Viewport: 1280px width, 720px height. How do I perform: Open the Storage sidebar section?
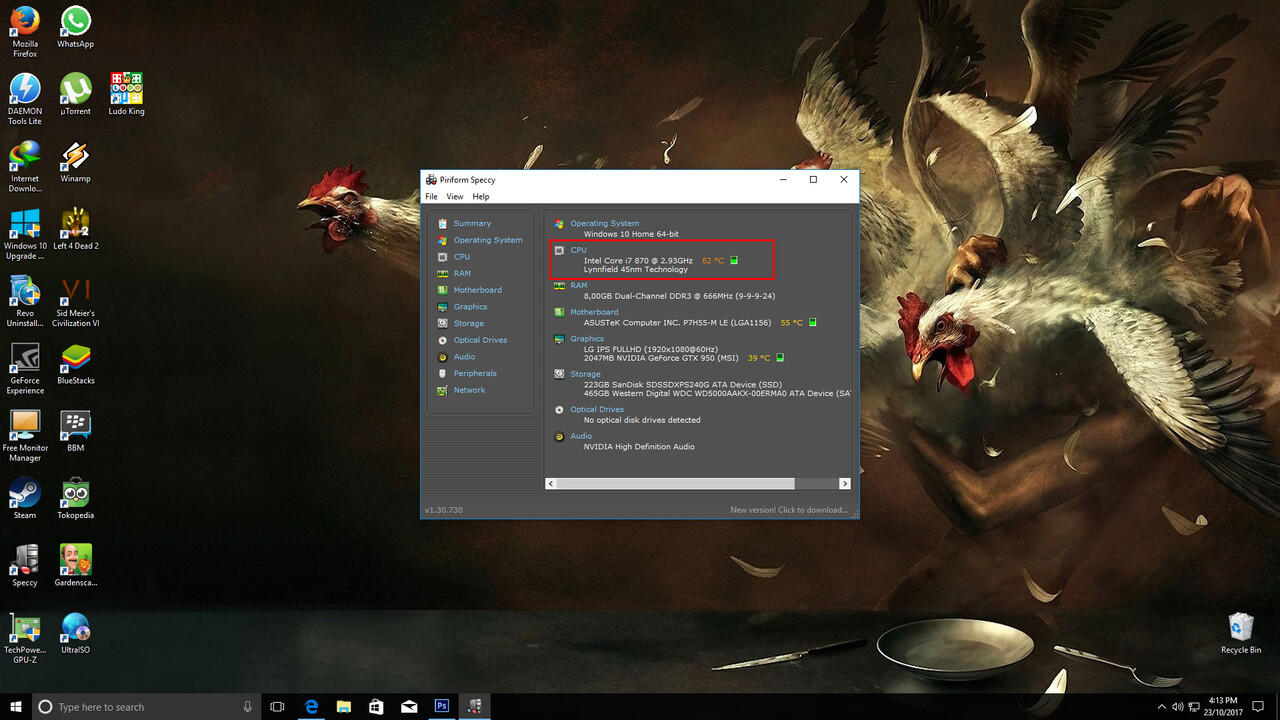click(x=468, y=323)
